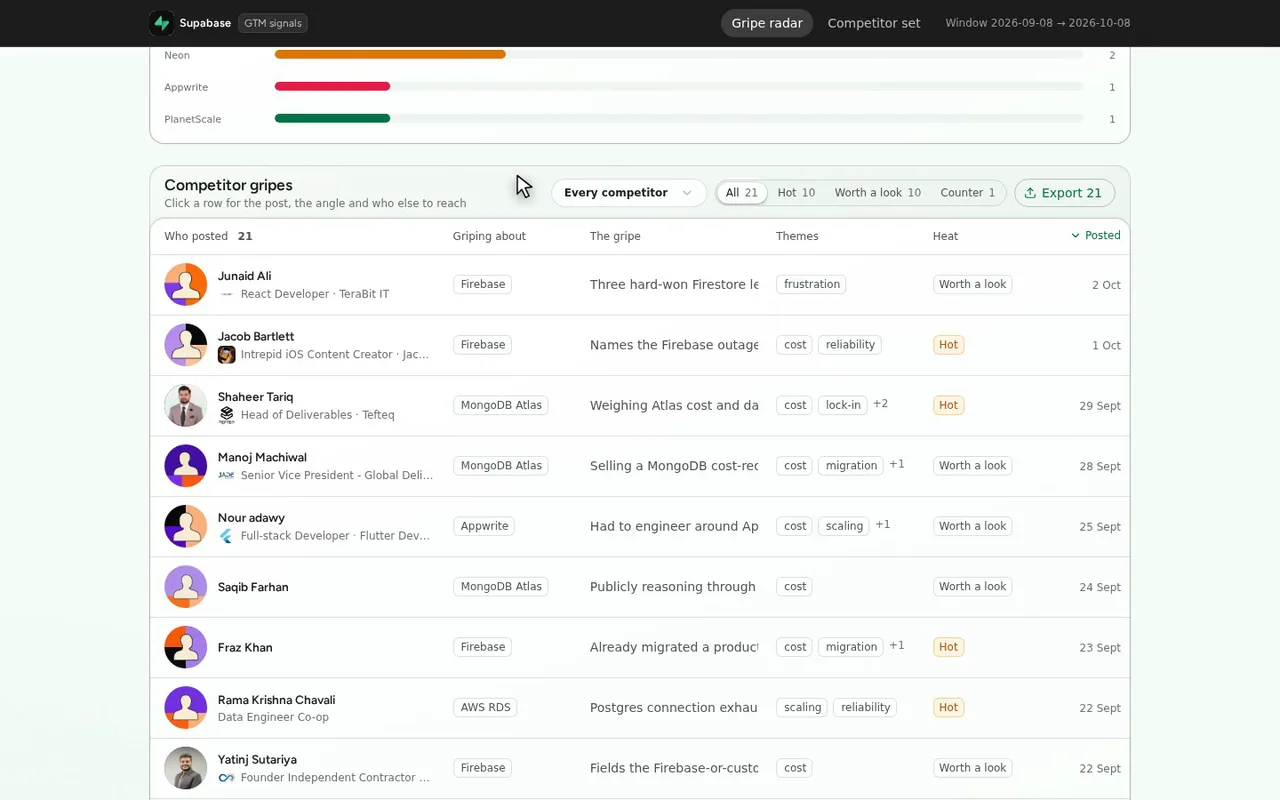Screen dimensions: 1280x800
Task: Switch to the Gripe radar tab
Action: click(x=767, y=23)
